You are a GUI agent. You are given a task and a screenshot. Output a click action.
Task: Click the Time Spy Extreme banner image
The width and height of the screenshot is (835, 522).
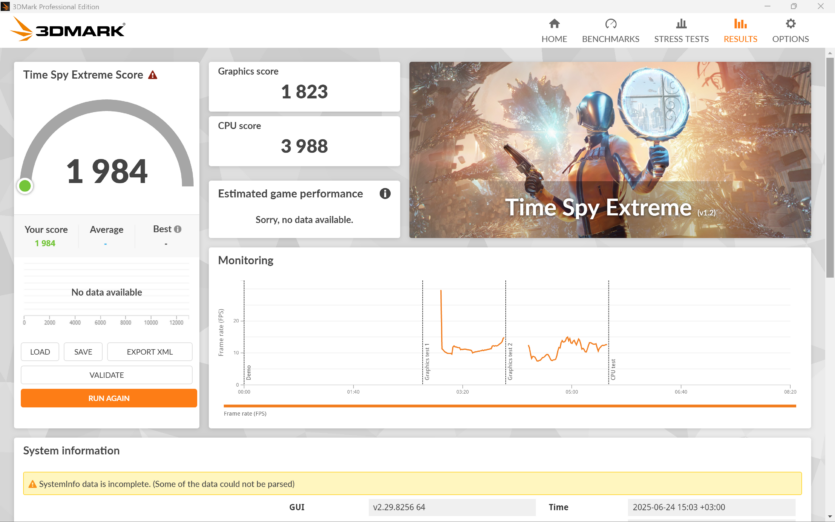[x=610, y=150]
